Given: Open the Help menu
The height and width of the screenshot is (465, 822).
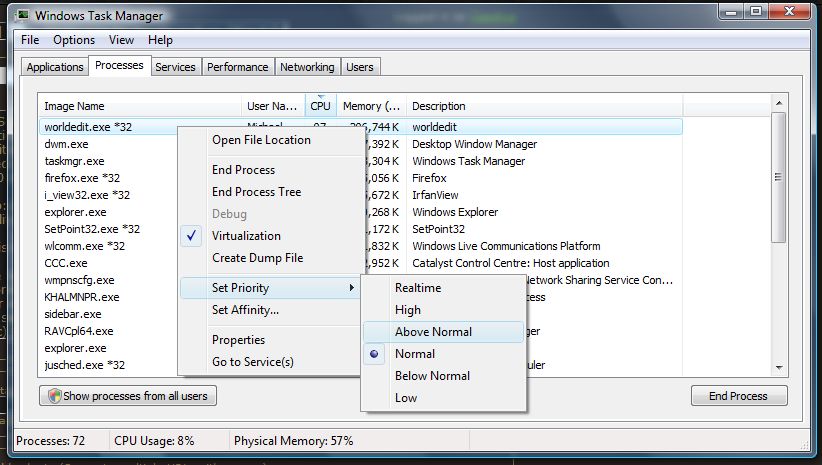Looking at the screenshot, I should coord(160,40).
